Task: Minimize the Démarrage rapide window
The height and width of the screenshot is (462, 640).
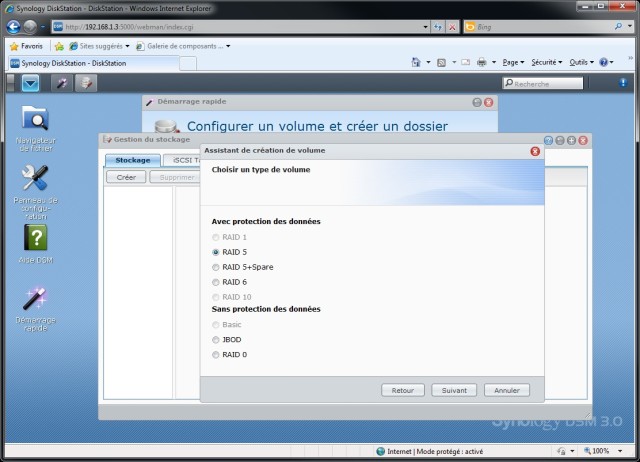Action: (477, 102)
